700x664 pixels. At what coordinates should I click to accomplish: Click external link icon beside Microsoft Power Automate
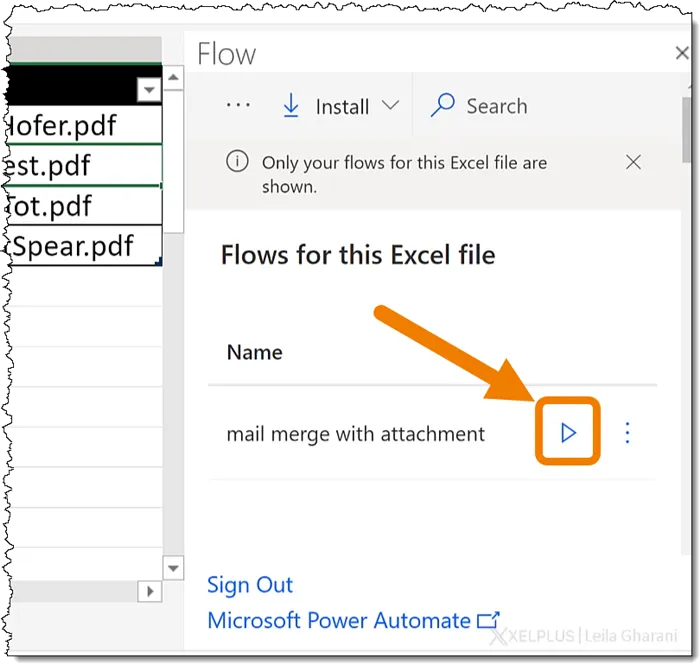(489, 621)
